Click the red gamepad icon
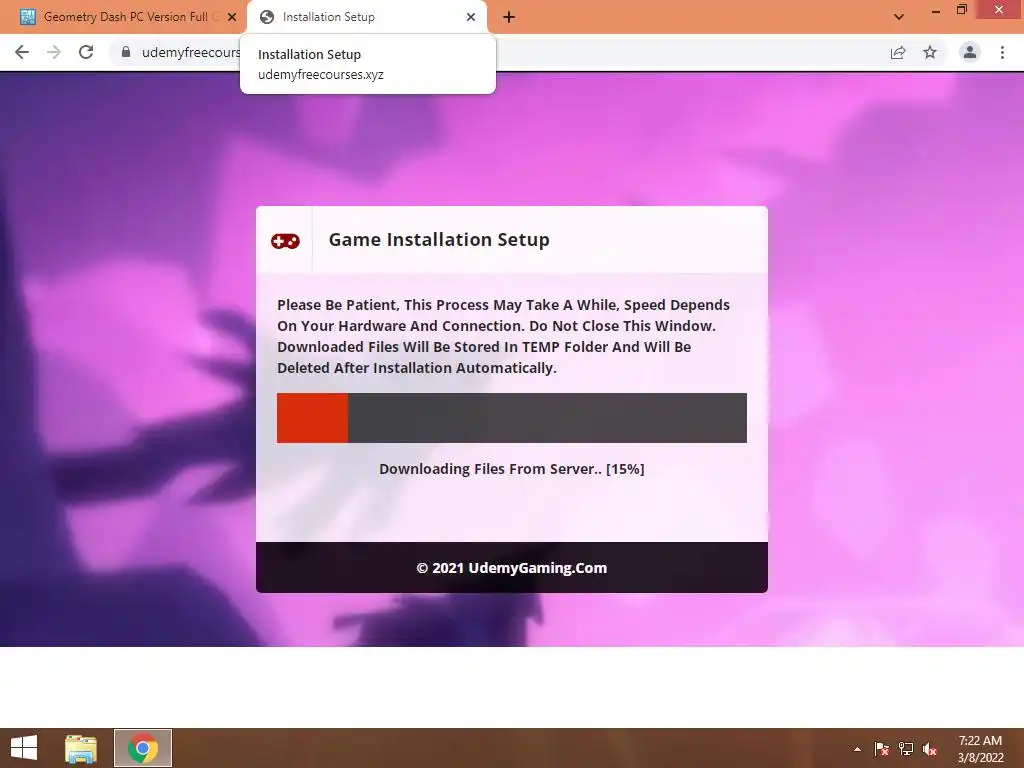Viewport: 1024px width, 768px height. click(285, 241)
